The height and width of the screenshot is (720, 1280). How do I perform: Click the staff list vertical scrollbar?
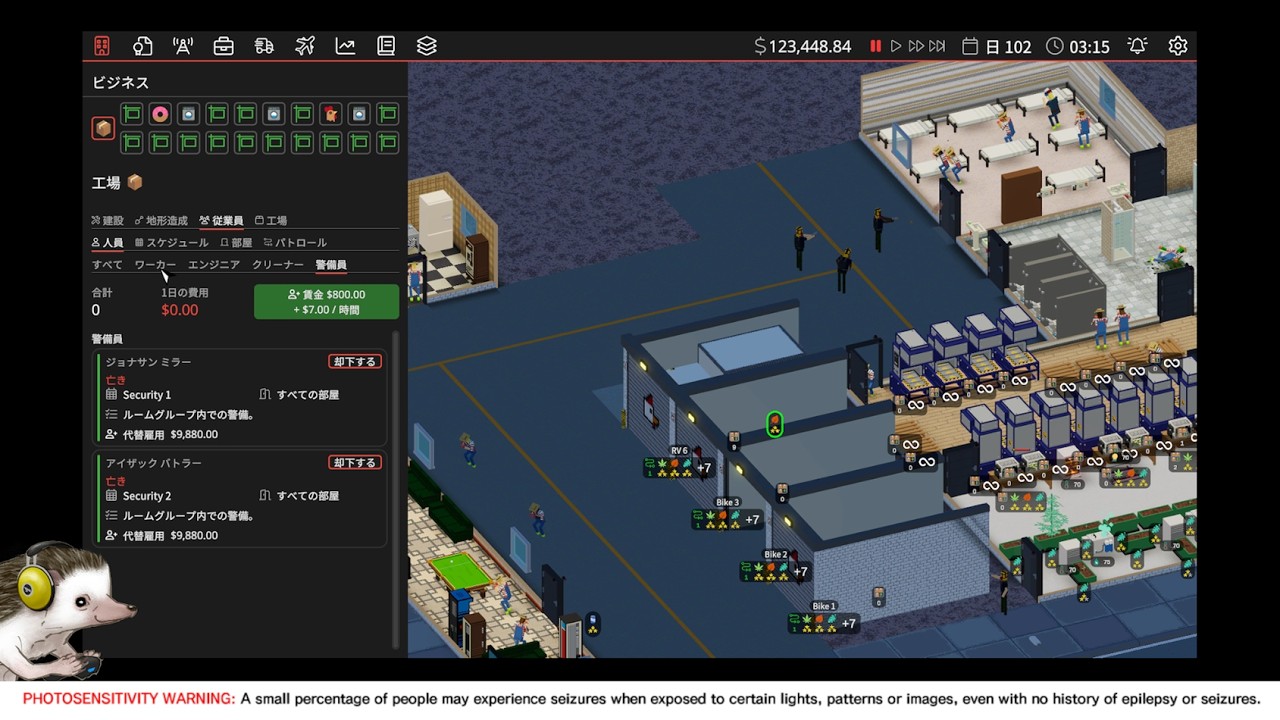point(396,490)
